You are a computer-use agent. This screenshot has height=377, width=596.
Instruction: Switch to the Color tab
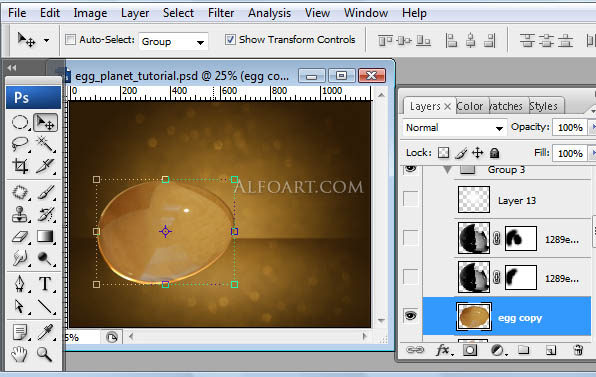tap(469, 106)
